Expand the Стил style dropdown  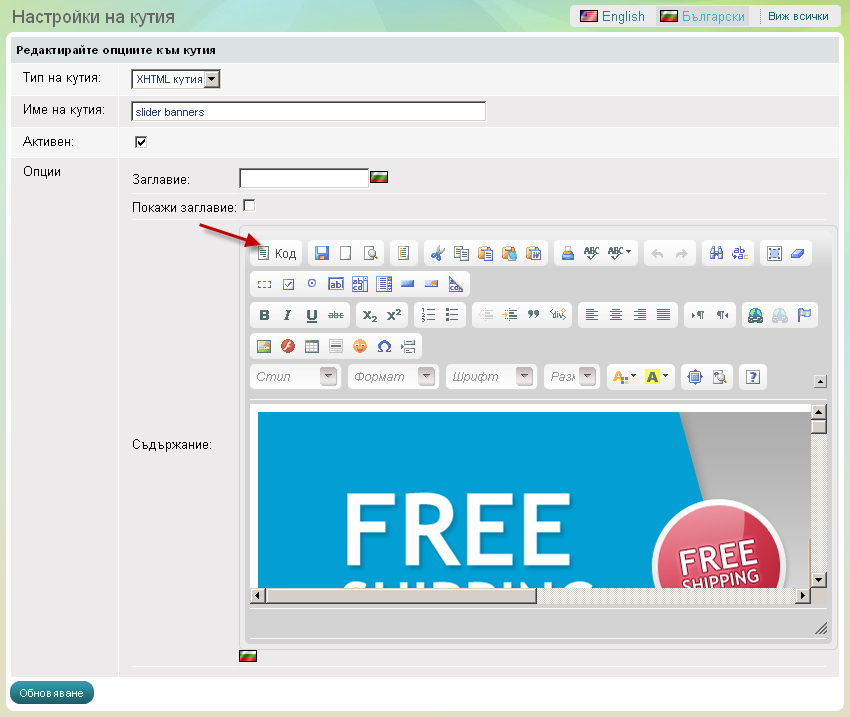click(x=328, y=377)
